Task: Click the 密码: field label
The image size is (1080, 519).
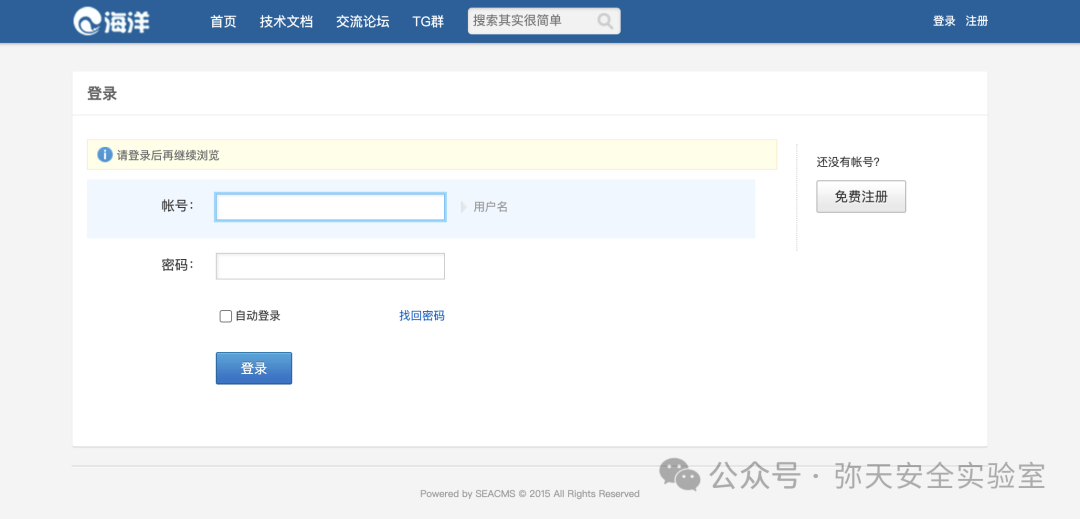Action: pos(178,266)
